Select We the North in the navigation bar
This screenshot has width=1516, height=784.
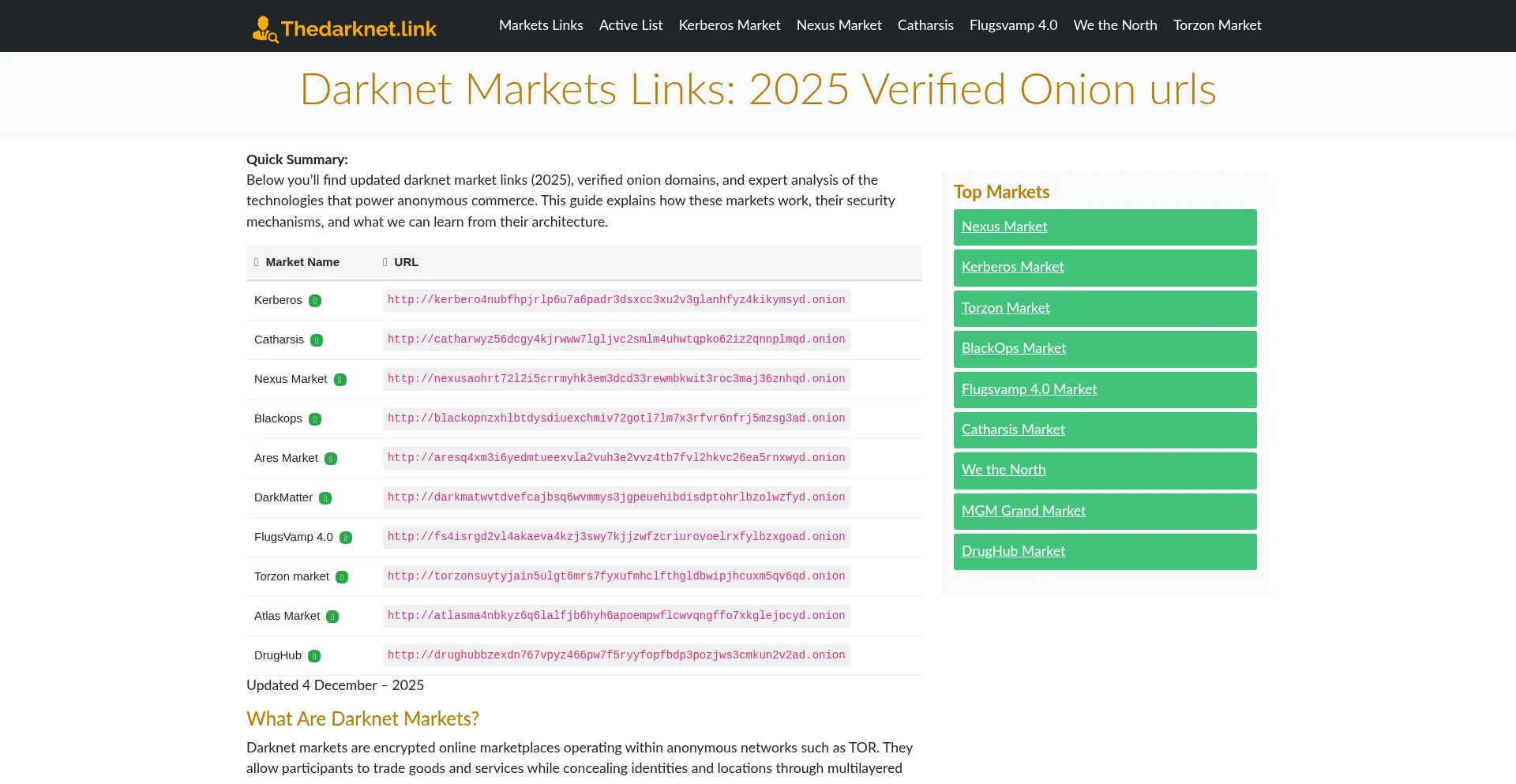[x=1115, y=25]
